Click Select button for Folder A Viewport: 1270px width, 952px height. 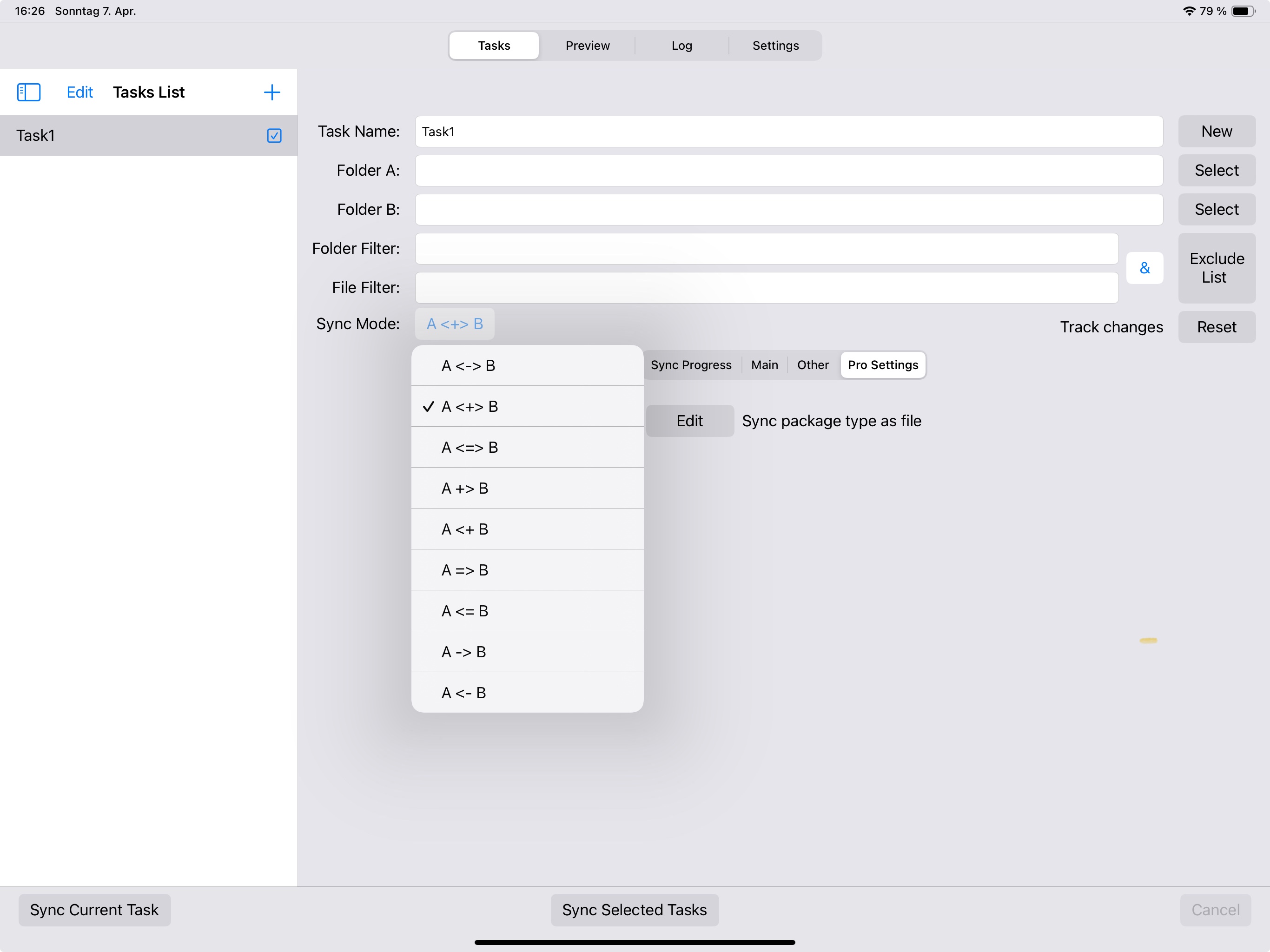click(1216, 171)
